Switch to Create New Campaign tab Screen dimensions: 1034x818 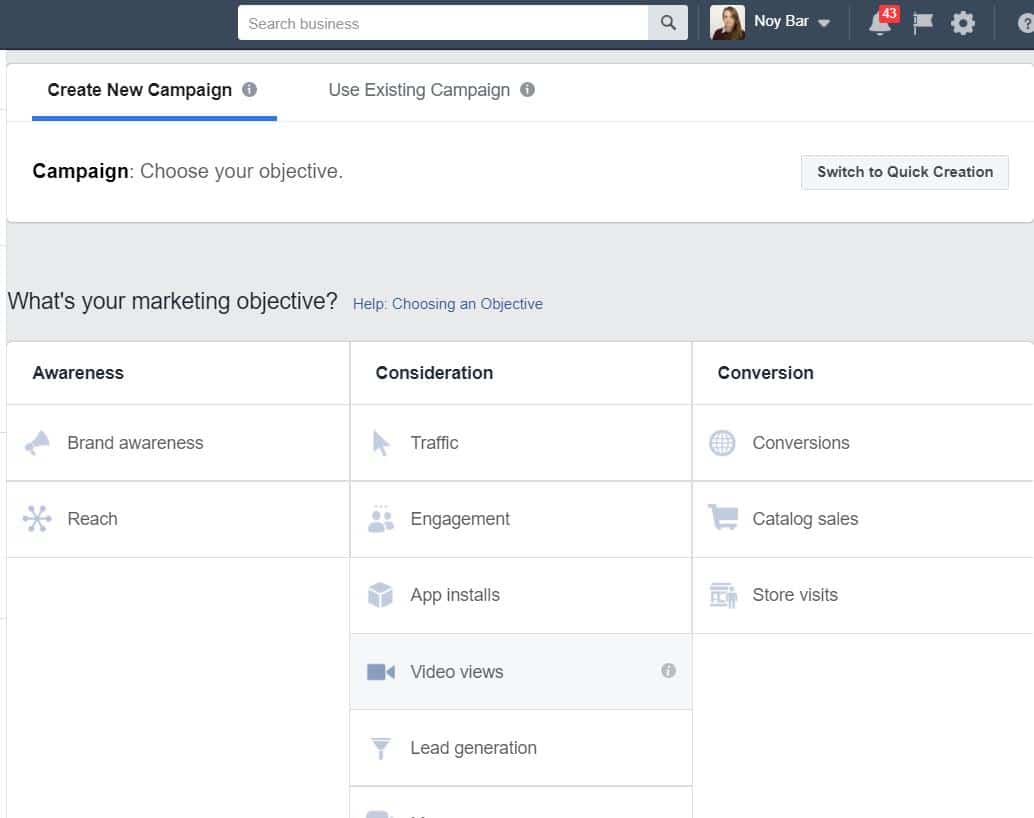140,90
